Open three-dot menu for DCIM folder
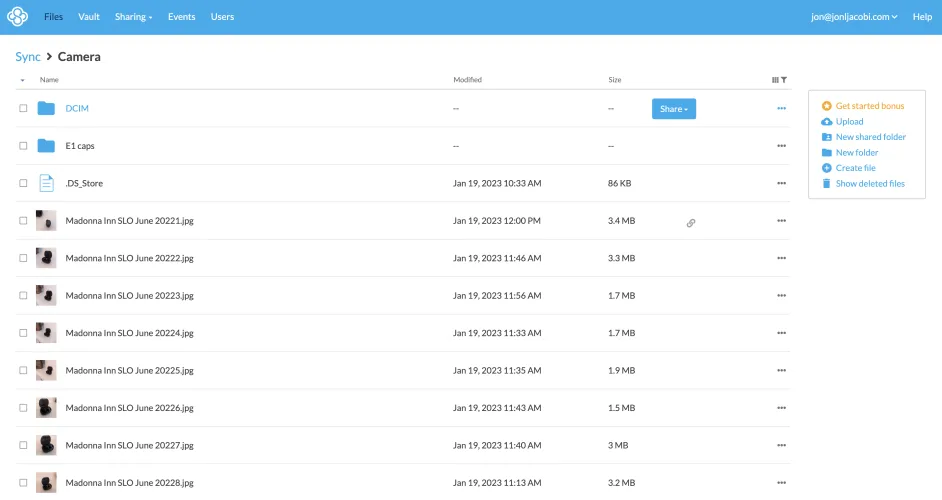Image resolution: width=942 pixels, height=500 pixels. point(781,108)
